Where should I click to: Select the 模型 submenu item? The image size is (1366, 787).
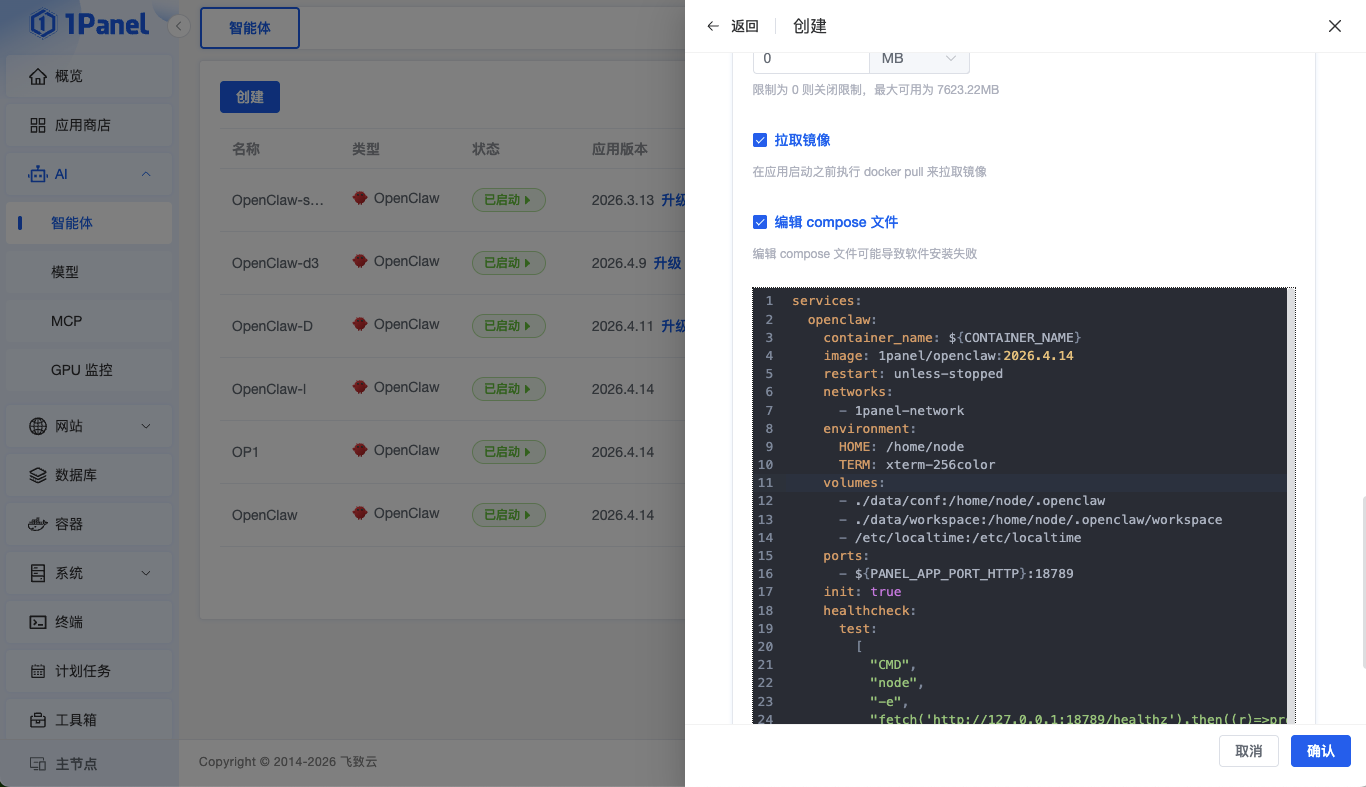pyautogui.click(x=65, y=272)
